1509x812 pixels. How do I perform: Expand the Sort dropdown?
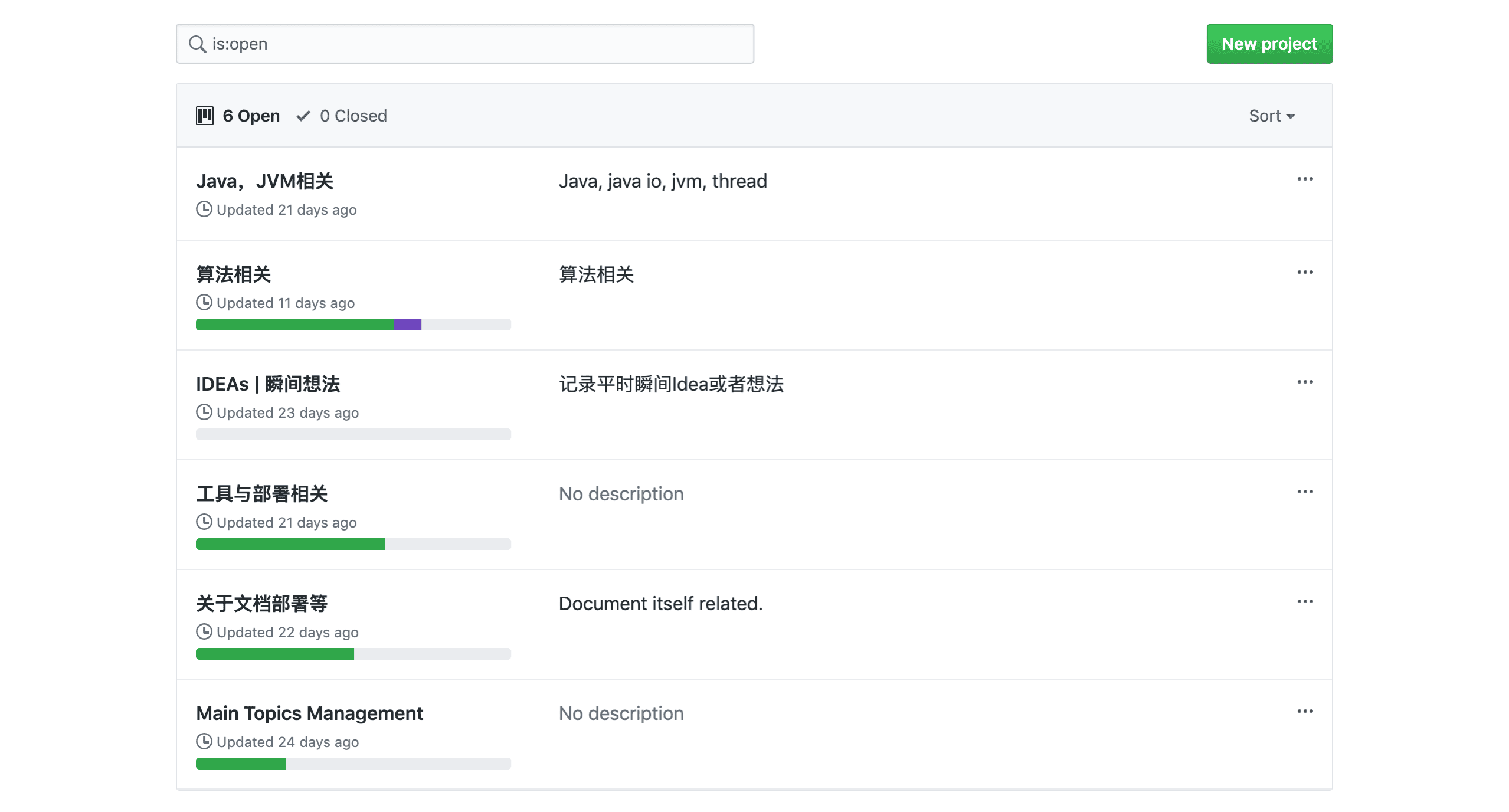pos(1271,116)
